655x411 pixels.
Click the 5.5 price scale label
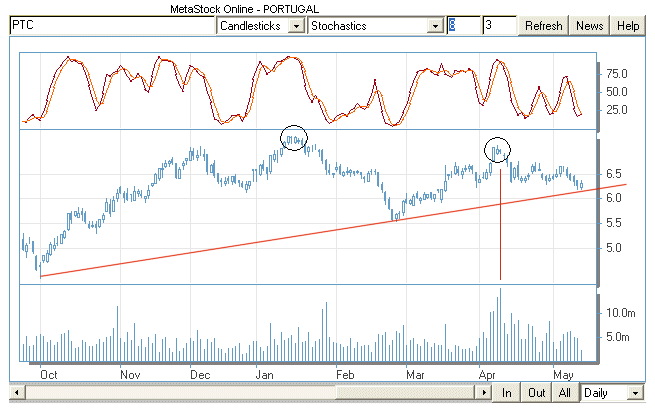click(x=614, y=223)
